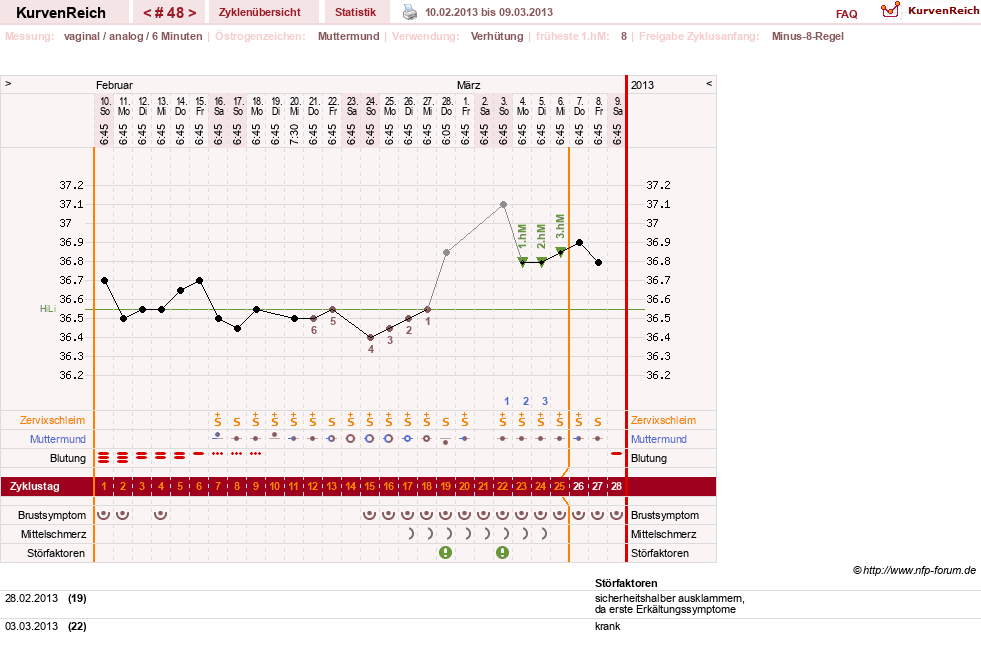This screenshot has width=981, height=656.
Task: Go to next cycle with > arrow
Action: click(x=191, y=13)
